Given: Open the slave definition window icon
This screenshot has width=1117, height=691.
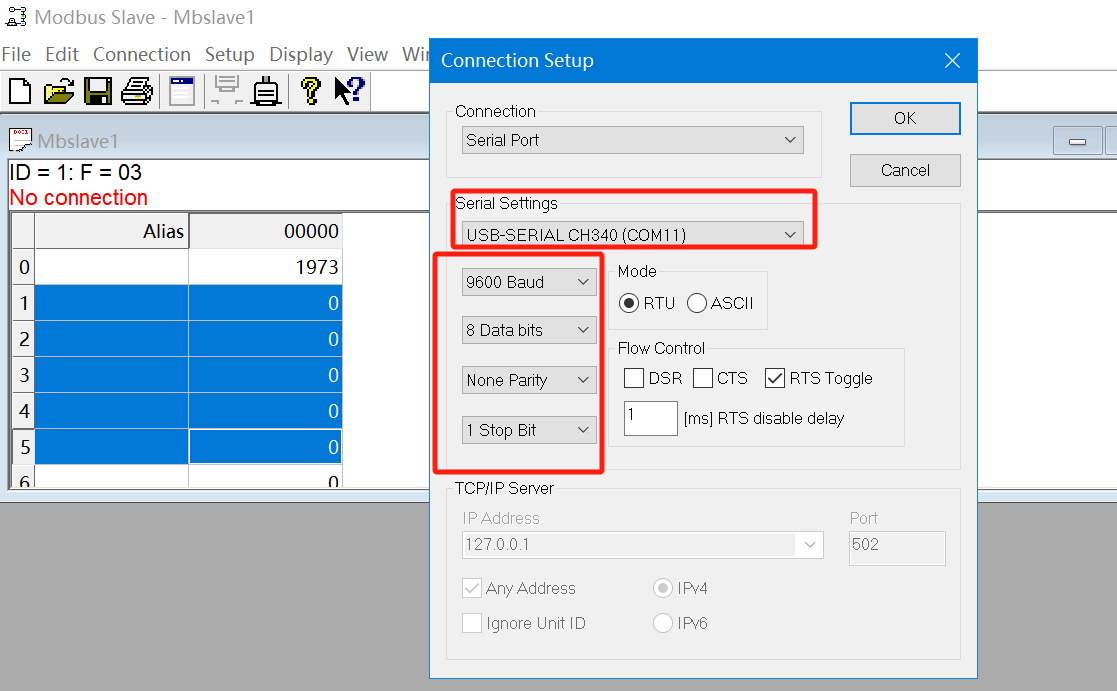Looking at the screenshot, I should pyautogui.click(x=181, y=91).
